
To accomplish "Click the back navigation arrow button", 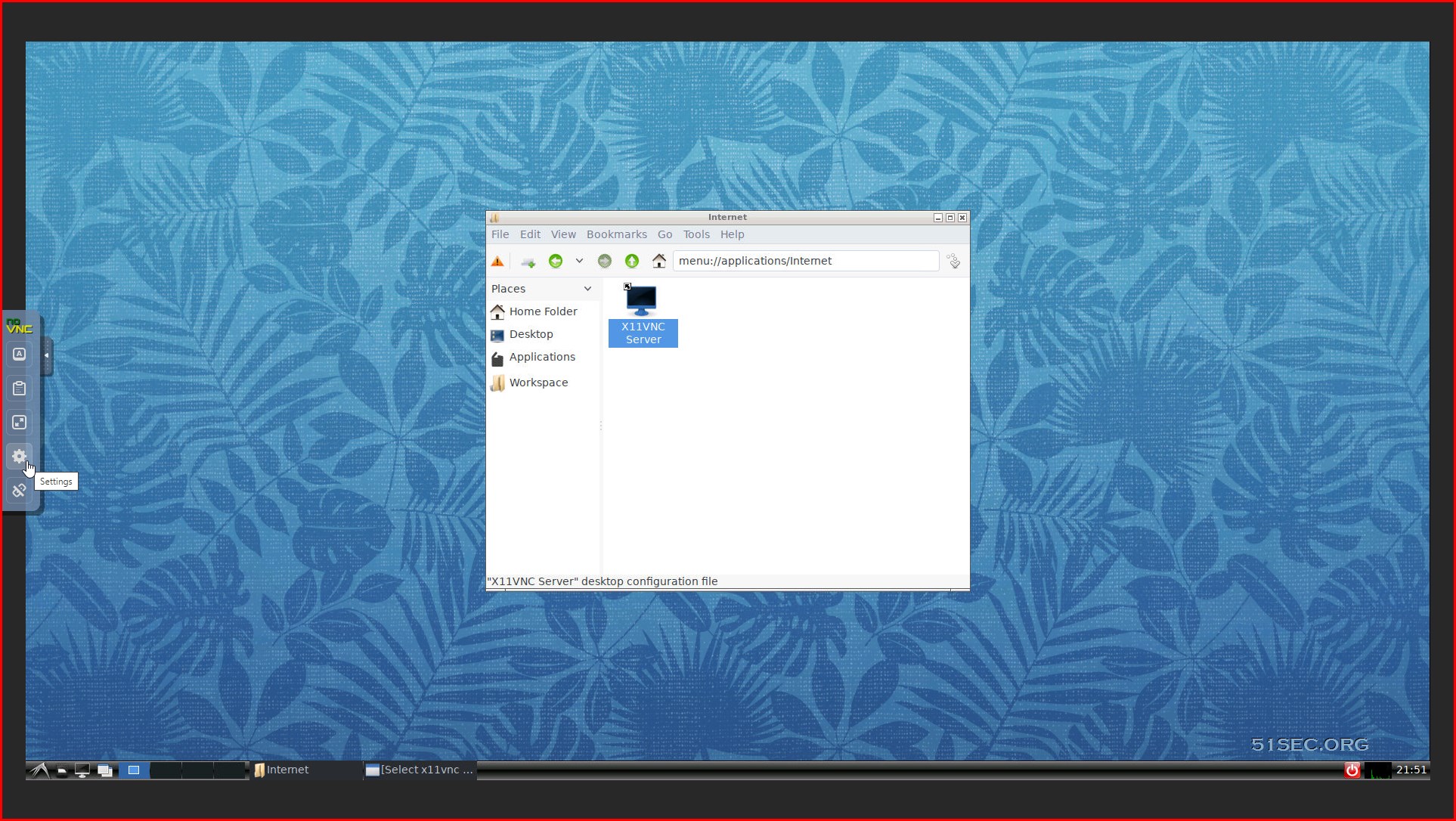I will coord(556,261).
